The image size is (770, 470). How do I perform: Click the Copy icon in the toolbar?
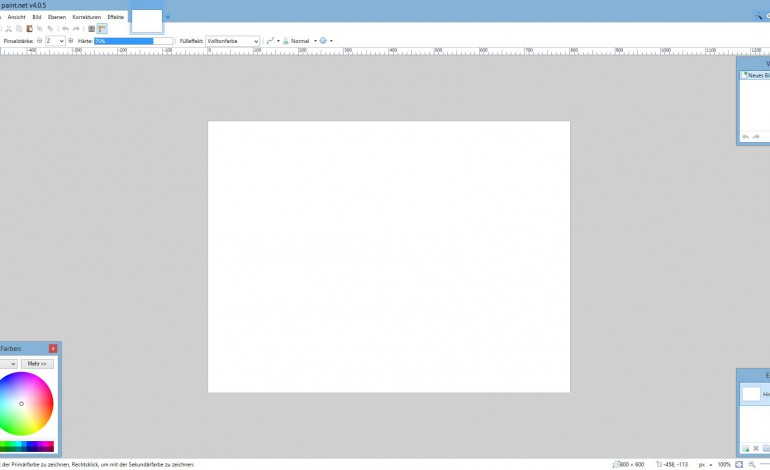19,29
